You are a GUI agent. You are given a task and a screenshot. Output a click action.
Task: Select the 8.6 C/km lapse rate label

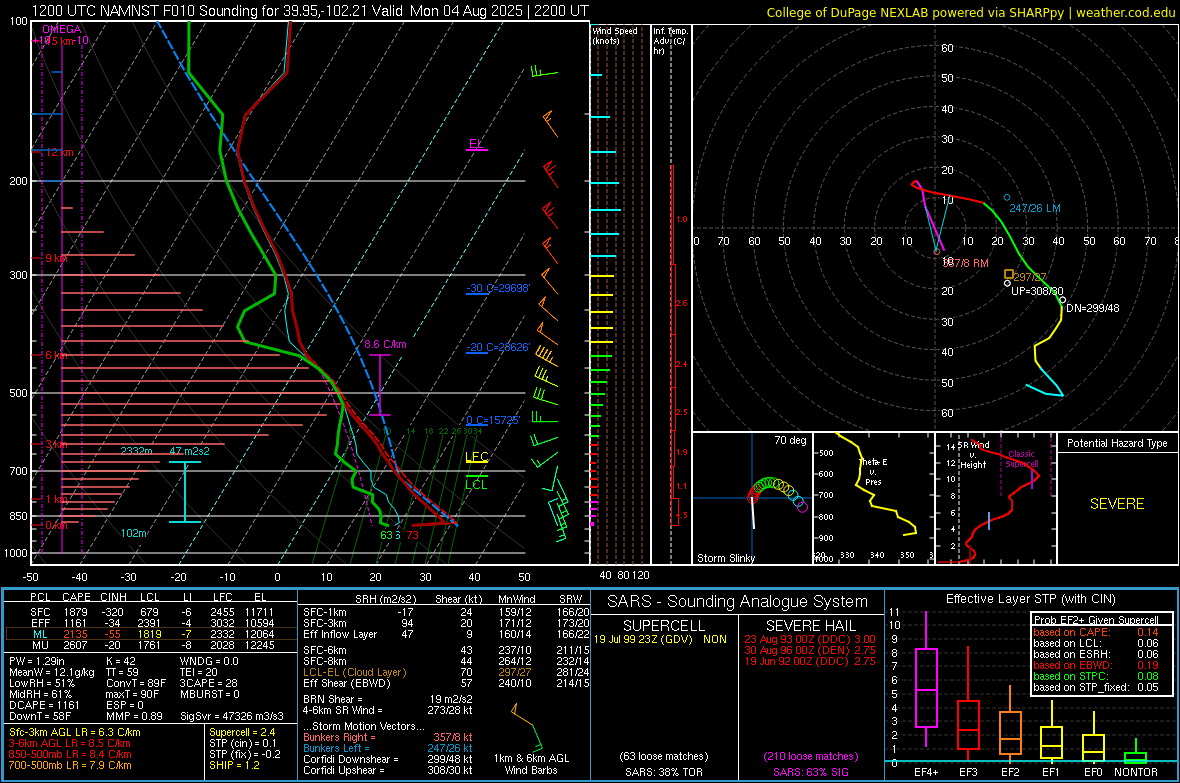[385, 344]
